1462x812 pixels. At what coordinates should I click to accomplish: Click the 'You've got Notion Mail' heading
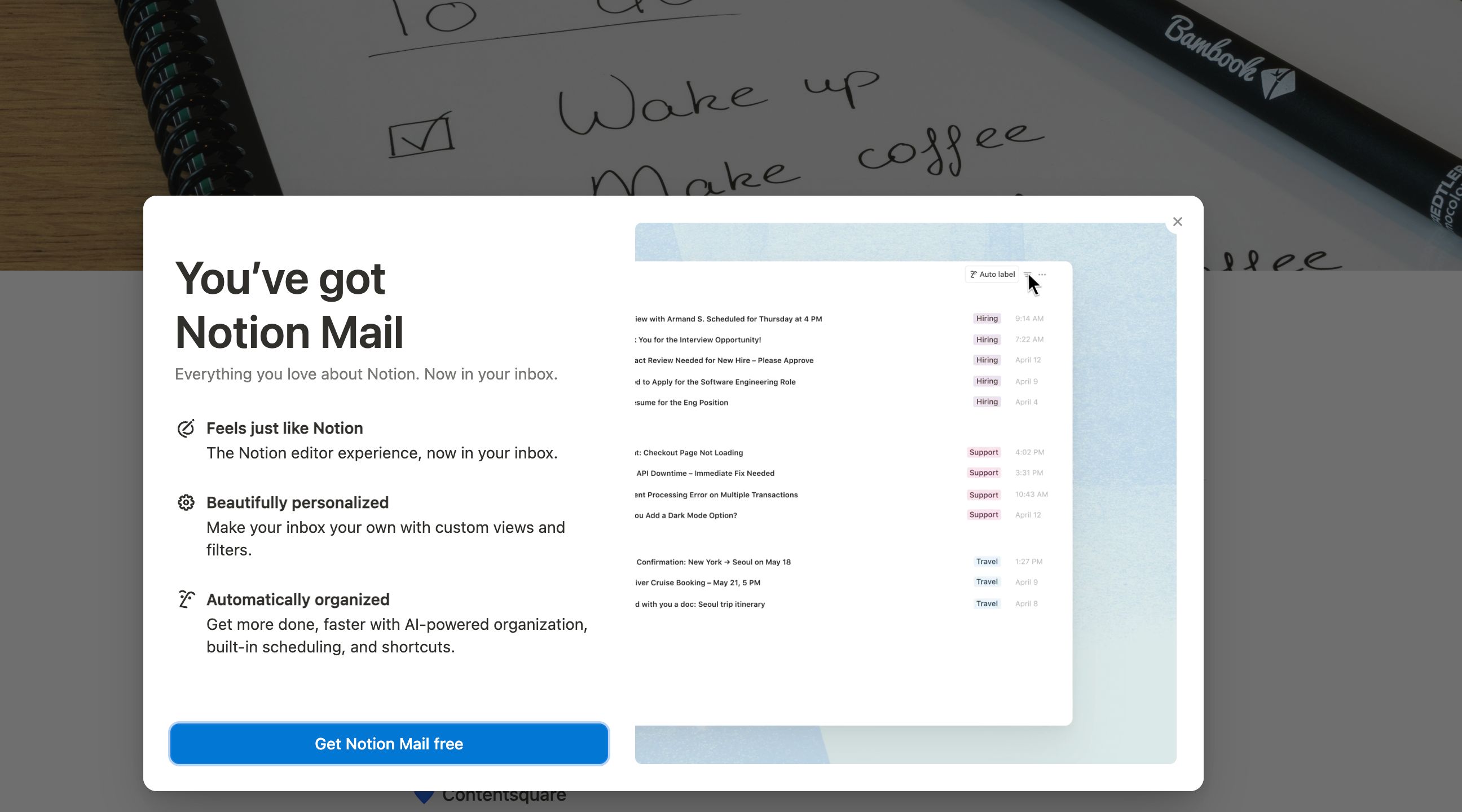[x=289, y=304]
